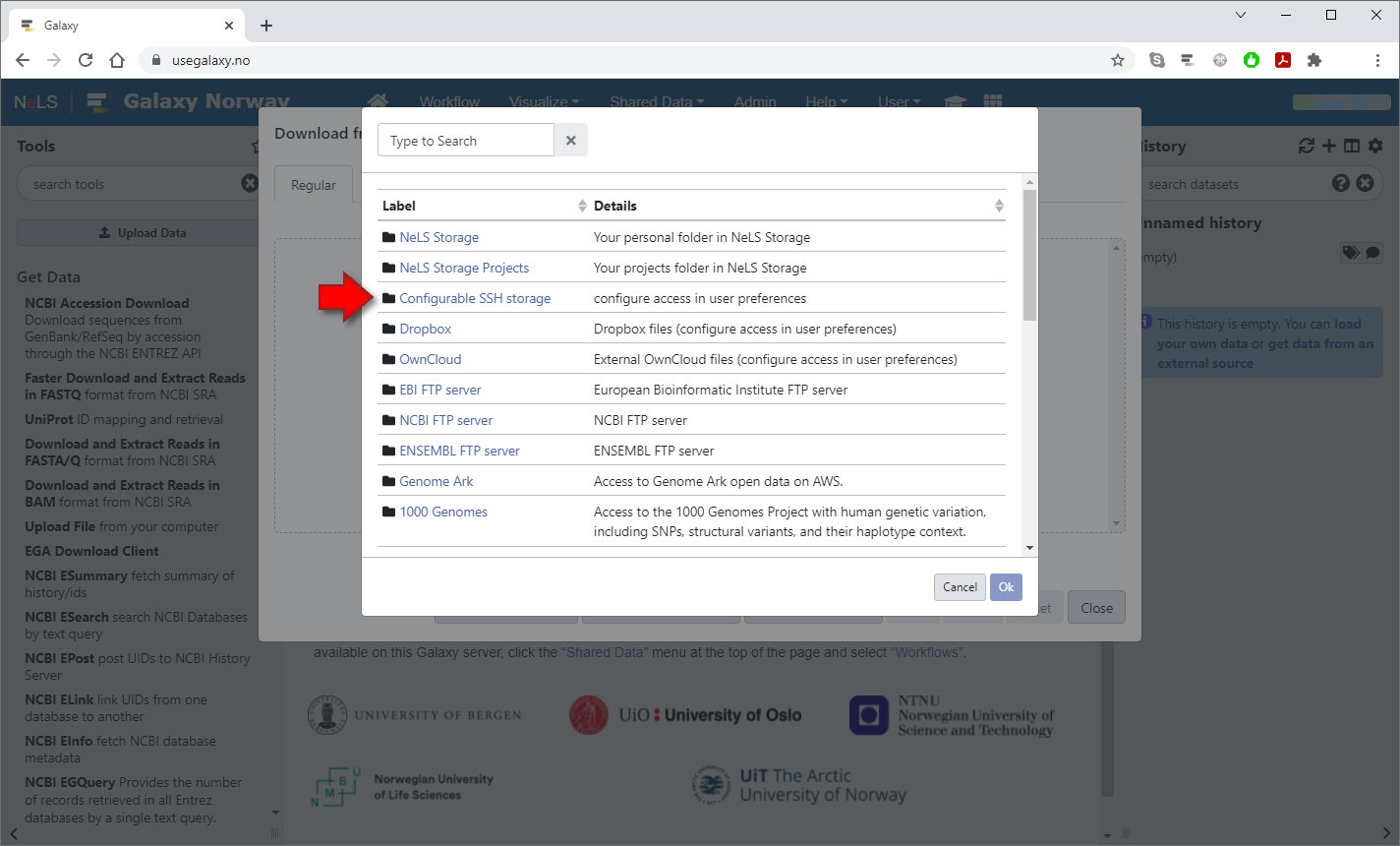Screen dimensions: 1400x846
Task: Click the bookmark star icon in address bar
Action: [x=1117, y=60]
